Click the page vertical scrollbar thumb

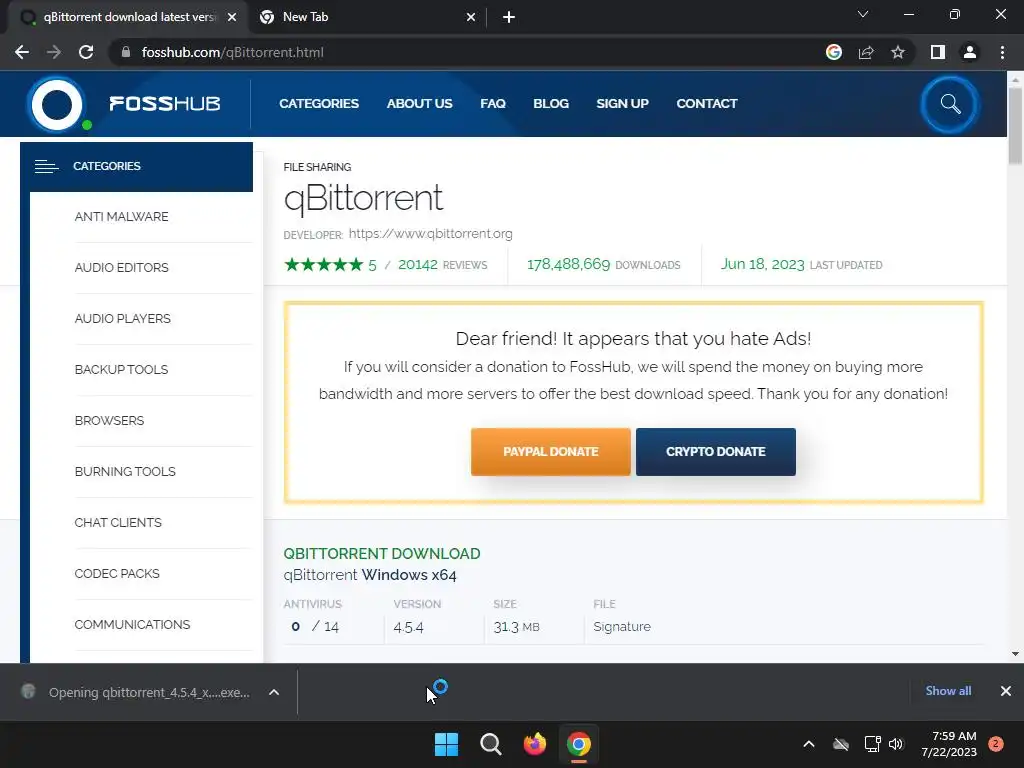(x=1015, y=125)
